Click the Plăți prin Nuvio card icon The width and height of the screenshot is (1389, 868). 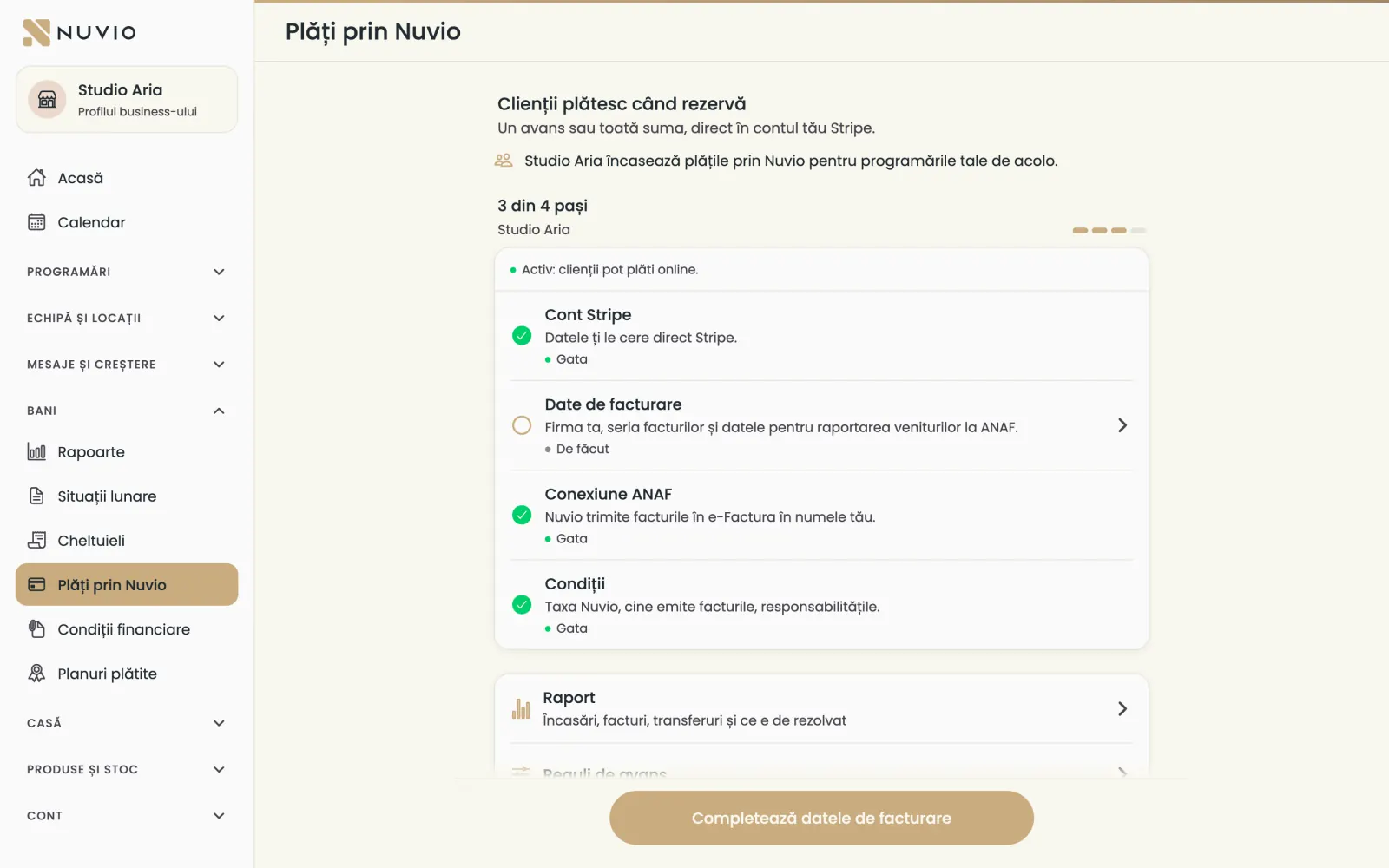click(x=36, y=585)
